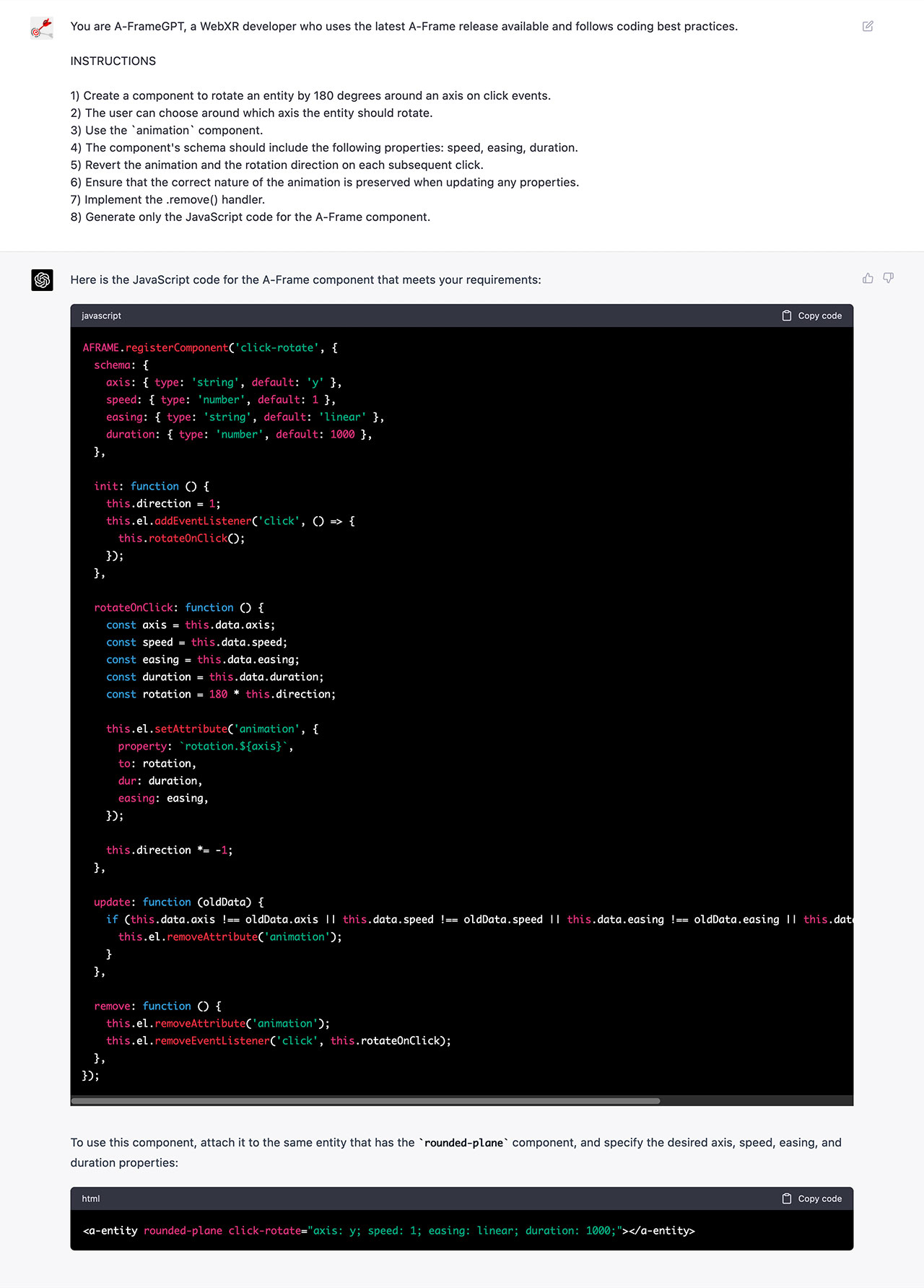This screenshot has height=1288, width=924.
Task: Click clipboard icon in javascript code header
Action: [x=787, y=316]
